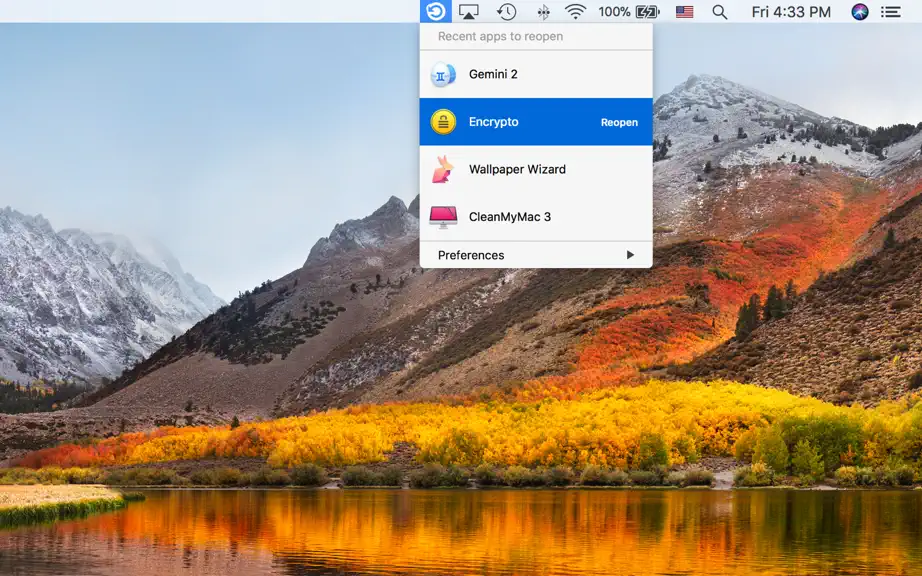Click the Gemini 2 app icon
The width and height of the screenshot is (922, 576).
(x=443, y=75)
